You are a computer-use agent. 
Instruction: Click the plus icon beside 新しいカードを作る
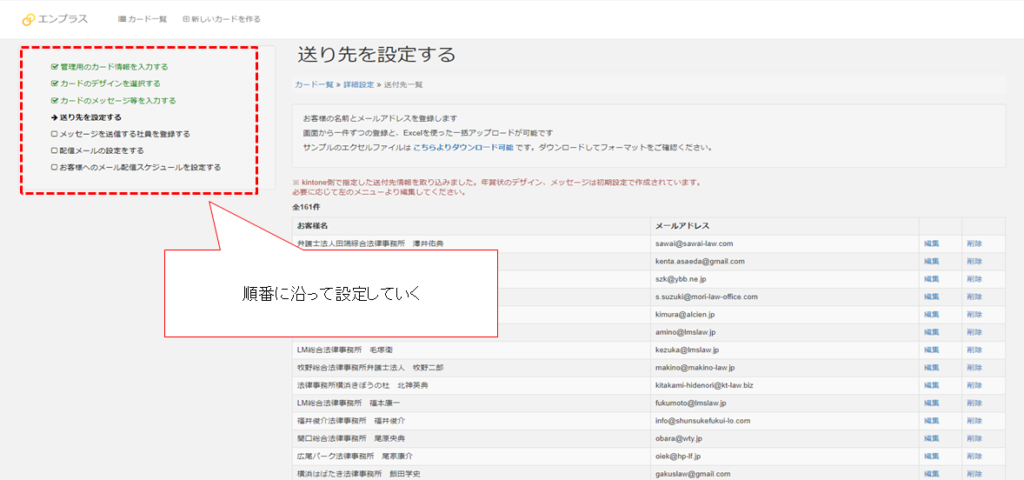tap(186, 19)
